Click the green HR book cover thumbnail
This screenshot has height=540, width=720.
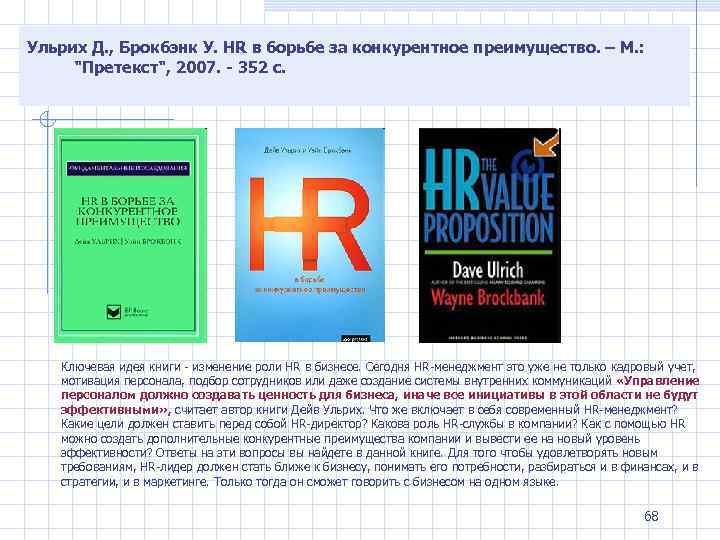pyautogui.click(x=130, y=235)
